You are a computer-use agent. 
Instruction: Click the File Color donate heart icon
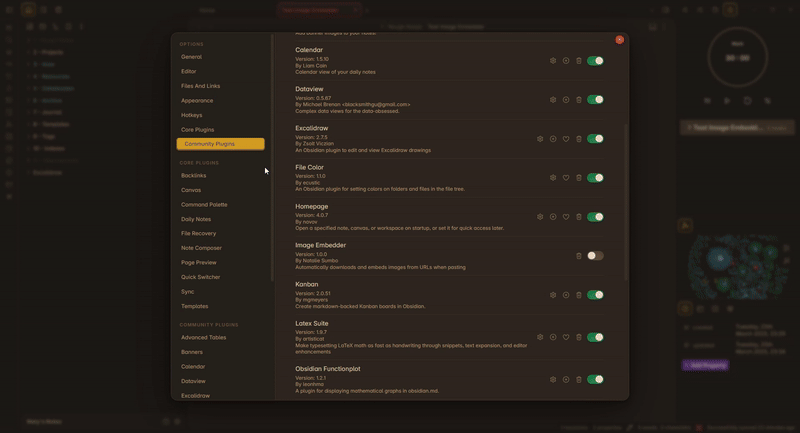[x=566, y=178]
